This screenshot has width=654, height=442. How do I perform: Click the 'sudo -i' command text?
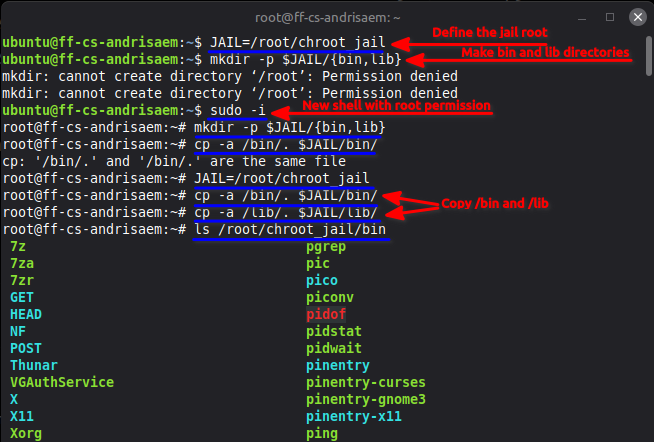click(238, 110)
